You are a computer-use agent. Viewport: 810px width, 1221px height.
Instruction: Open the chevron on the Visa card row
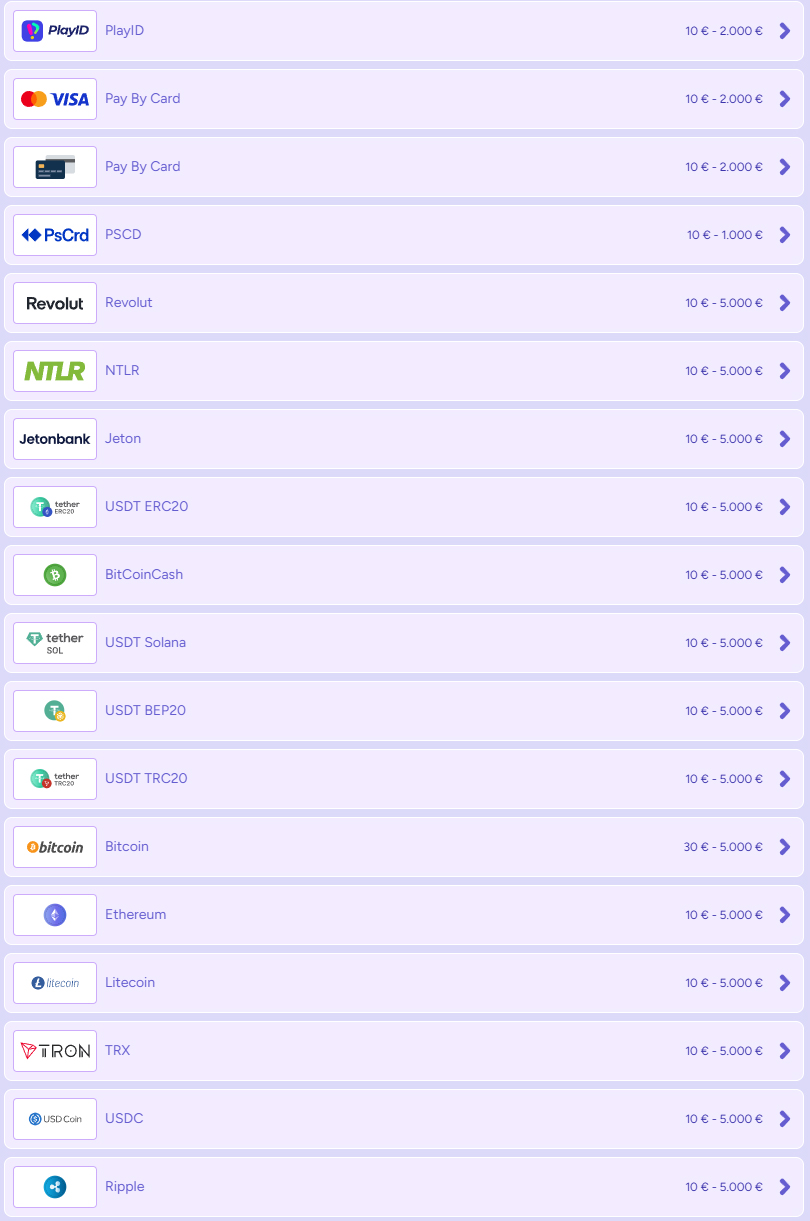click(785, 99)
